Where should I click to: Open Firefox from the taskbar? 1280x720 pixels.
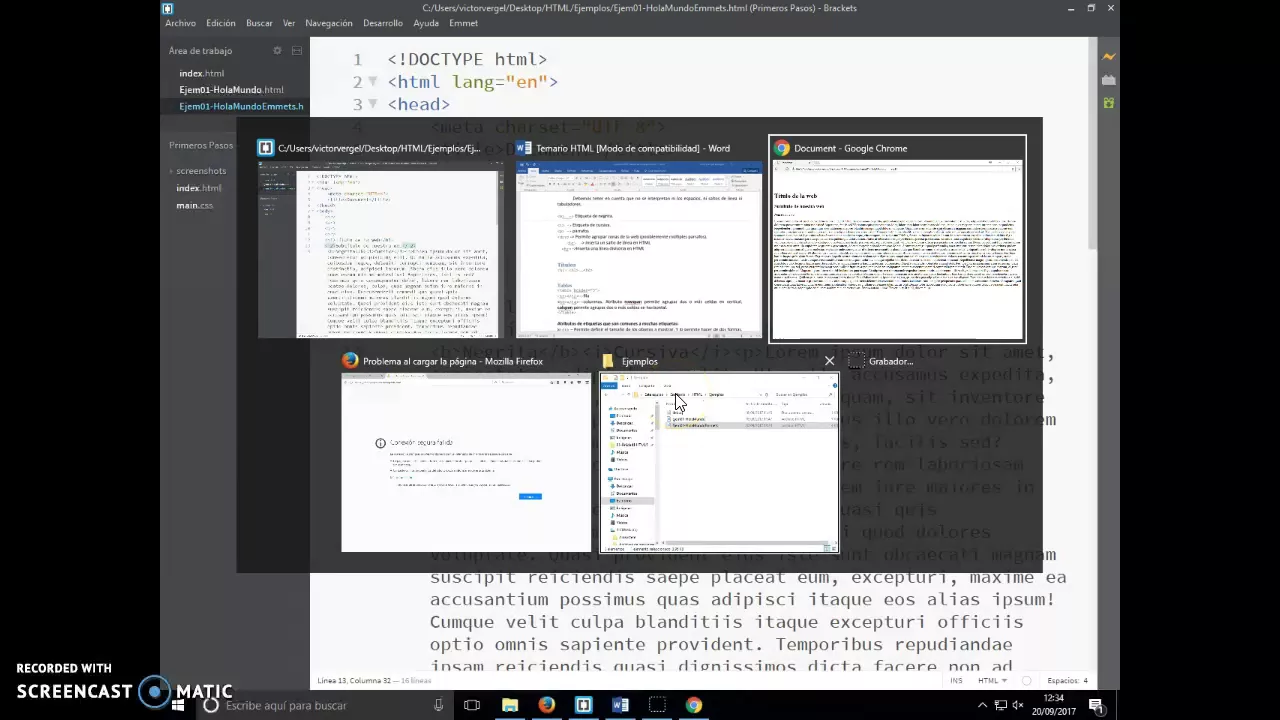[546, 705]
